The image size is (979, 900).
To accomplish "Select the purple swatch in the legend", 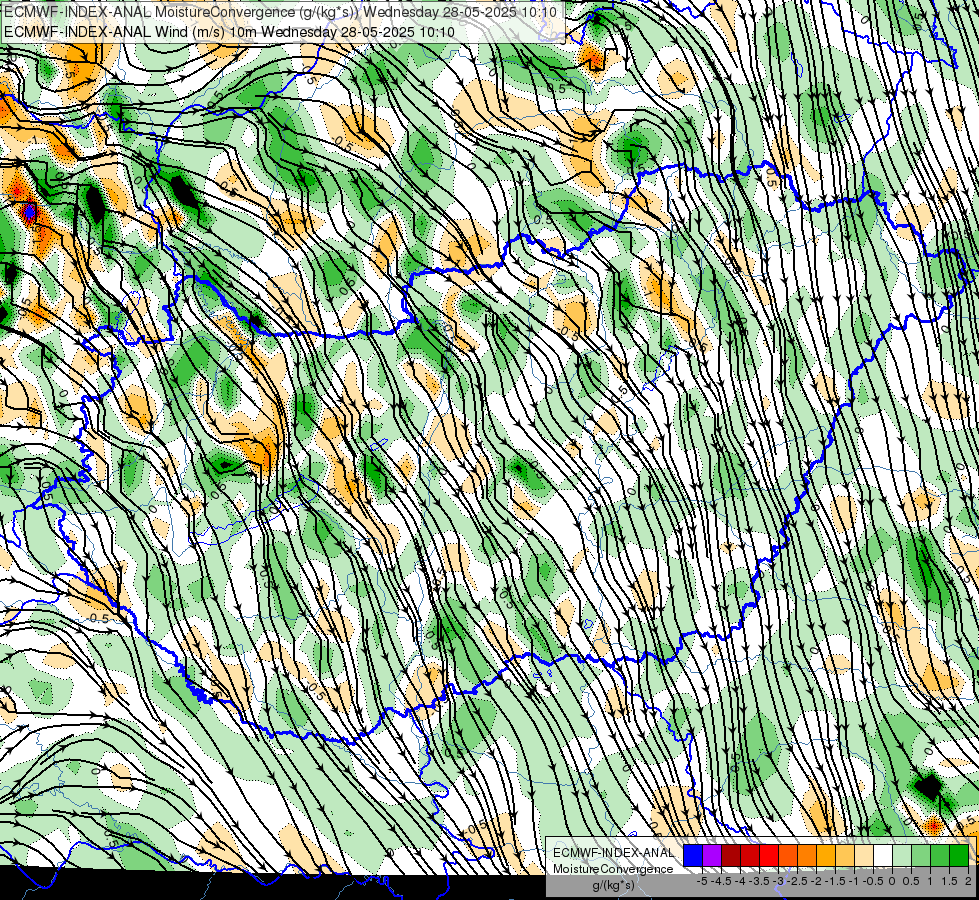I will 712,855.
